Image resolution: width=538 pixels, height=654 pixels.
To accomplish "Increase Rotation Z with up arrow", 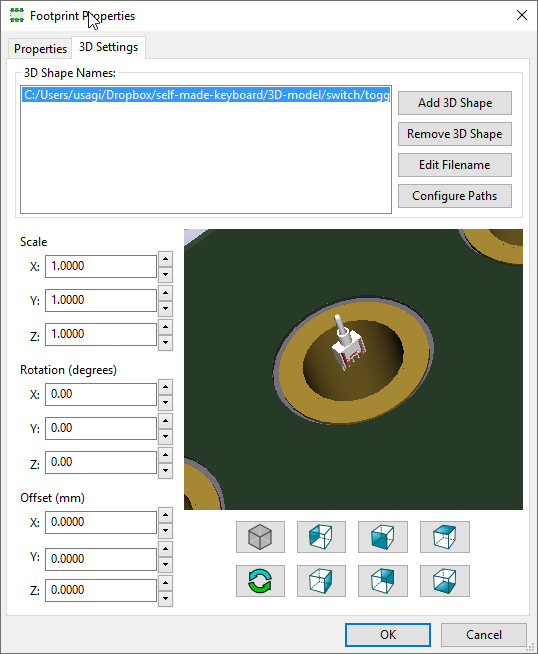I will coord(166,455).
